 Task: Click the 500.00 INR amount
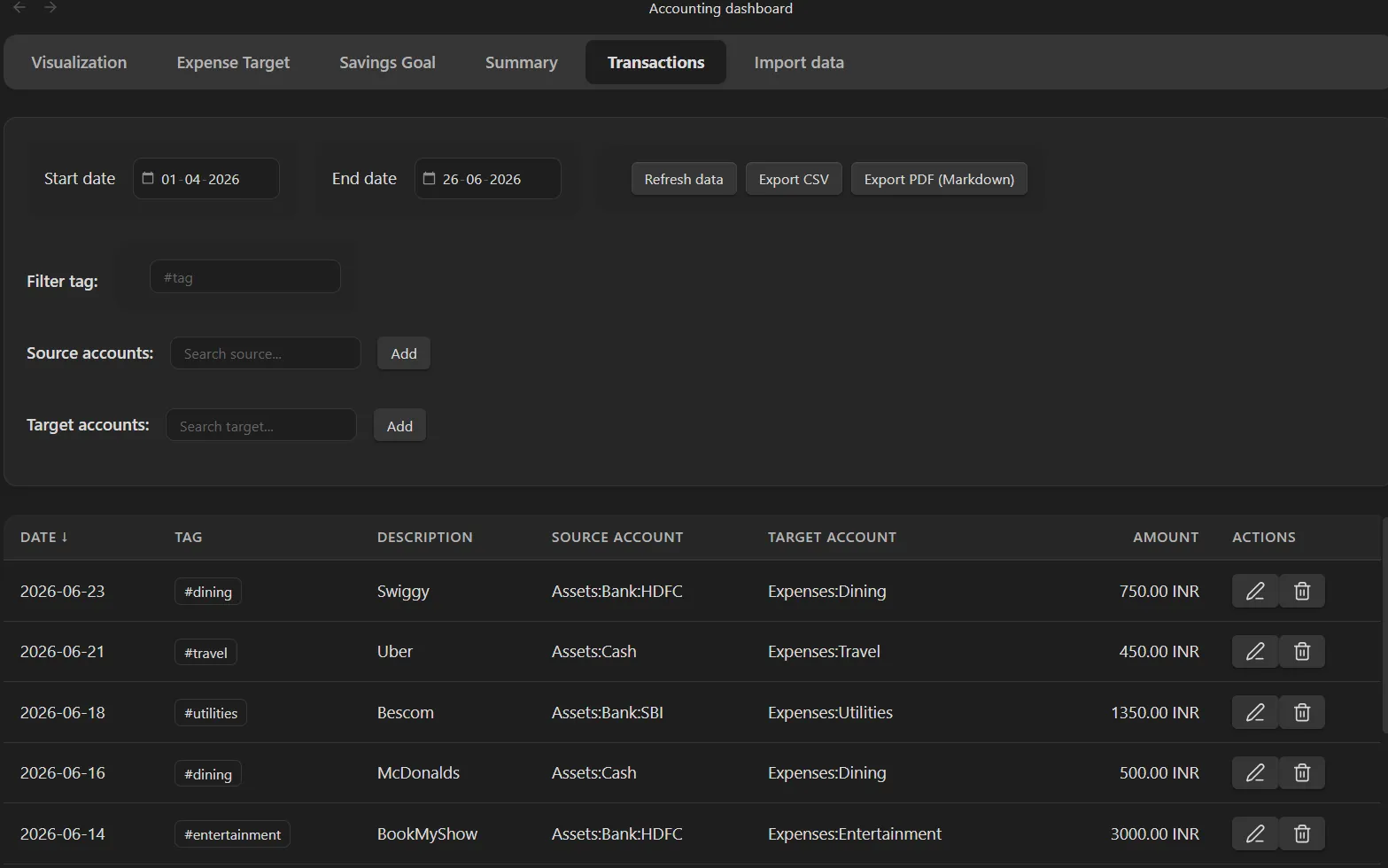1159,772
